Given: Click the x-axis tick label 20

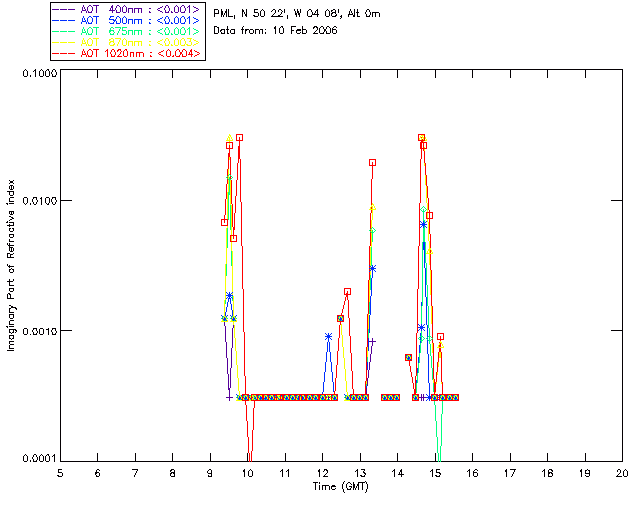Looking at the screenshot, I should click(x=622, y=473).
